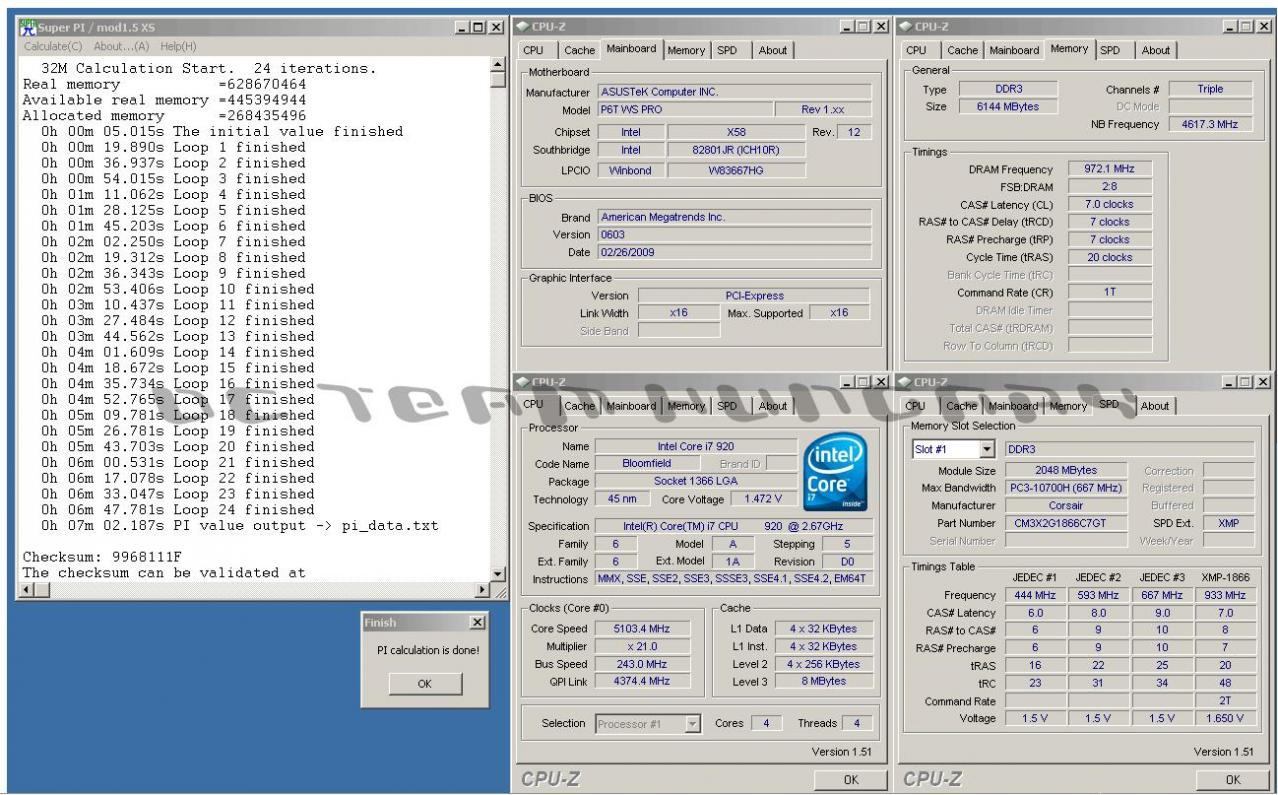The image size is (1278, 795).
Task: Click the BIOS Version 0603 field
Action: coord(734,234)
